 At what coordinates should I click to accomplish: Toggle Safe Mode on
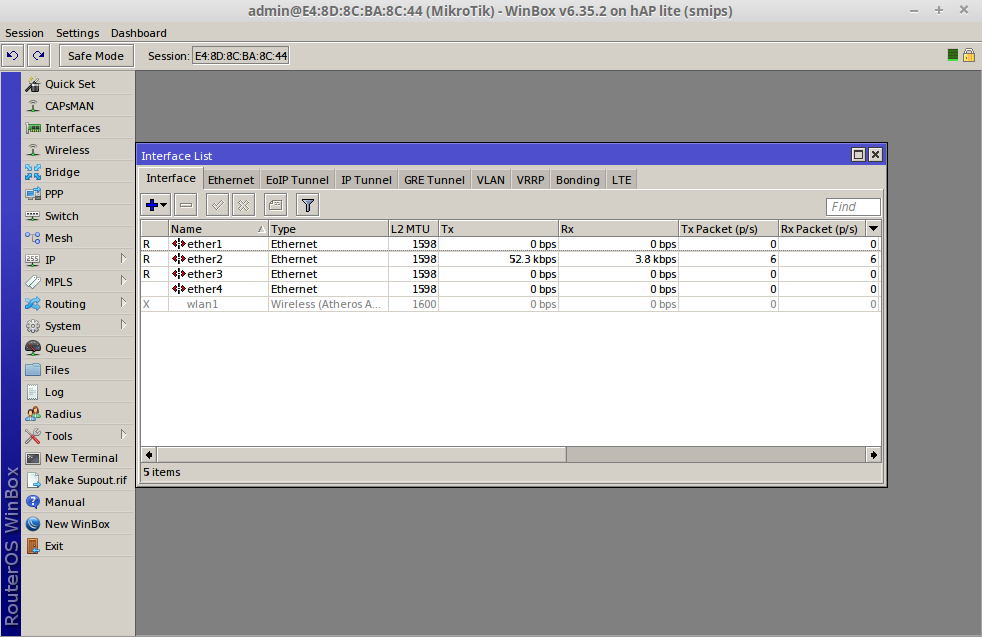pos(95,55)
